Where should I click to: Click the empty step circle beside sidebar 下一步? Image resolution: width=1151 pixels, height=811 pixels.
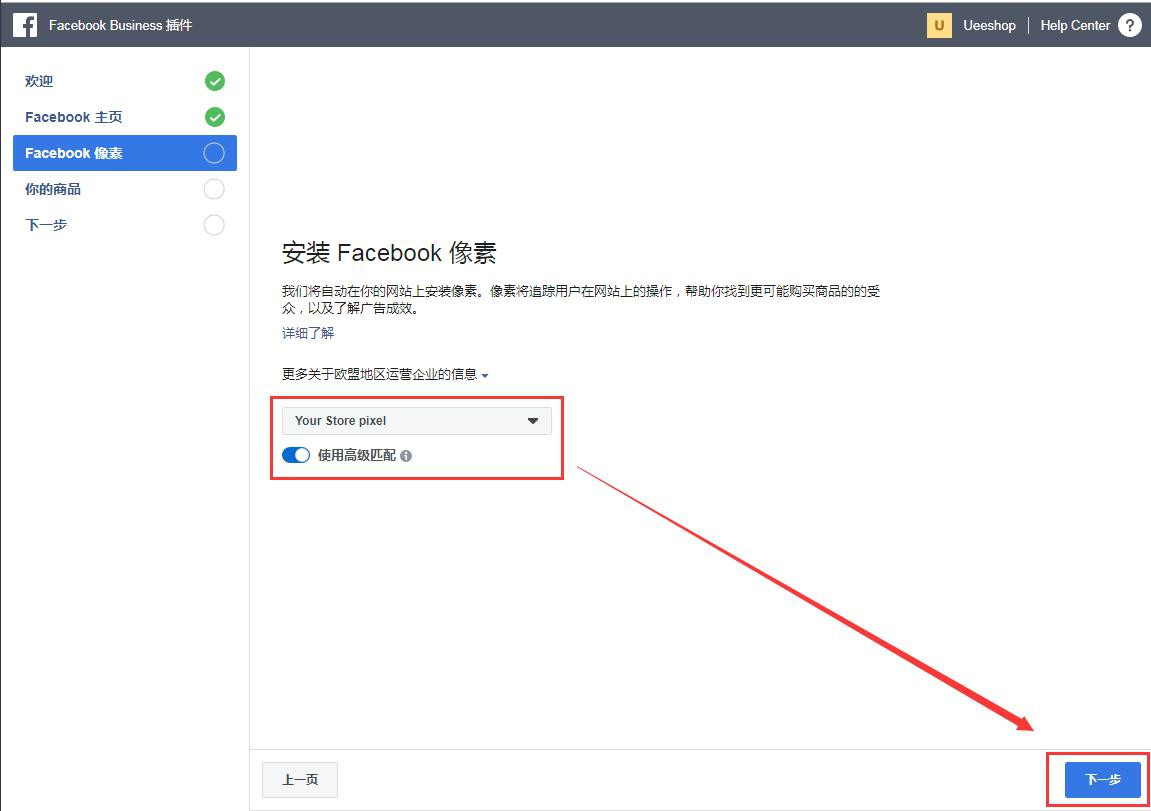pyautogui.click(x=214, y=225)
